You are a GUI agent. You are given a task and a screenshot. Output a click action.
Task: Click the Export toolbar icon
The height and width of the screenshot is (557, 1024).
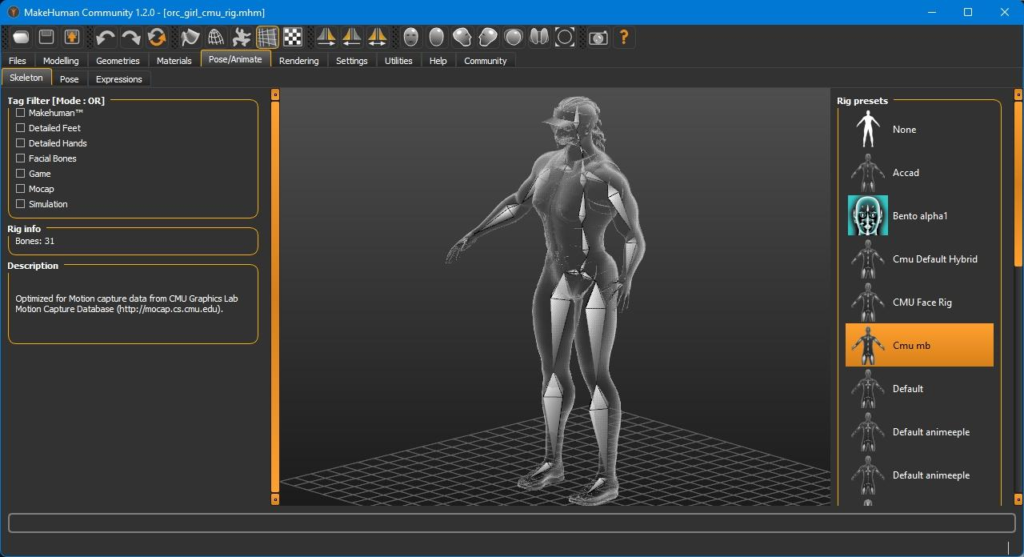point(72,37)
